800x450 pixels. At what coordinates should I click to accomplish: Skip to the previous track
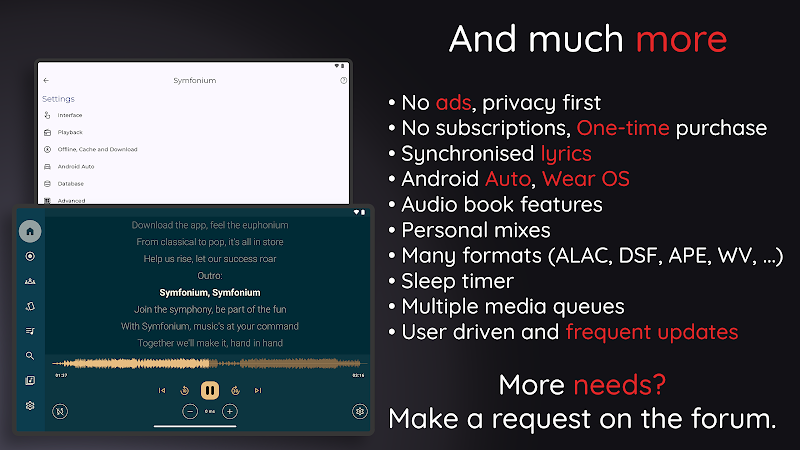coord(162,390)
